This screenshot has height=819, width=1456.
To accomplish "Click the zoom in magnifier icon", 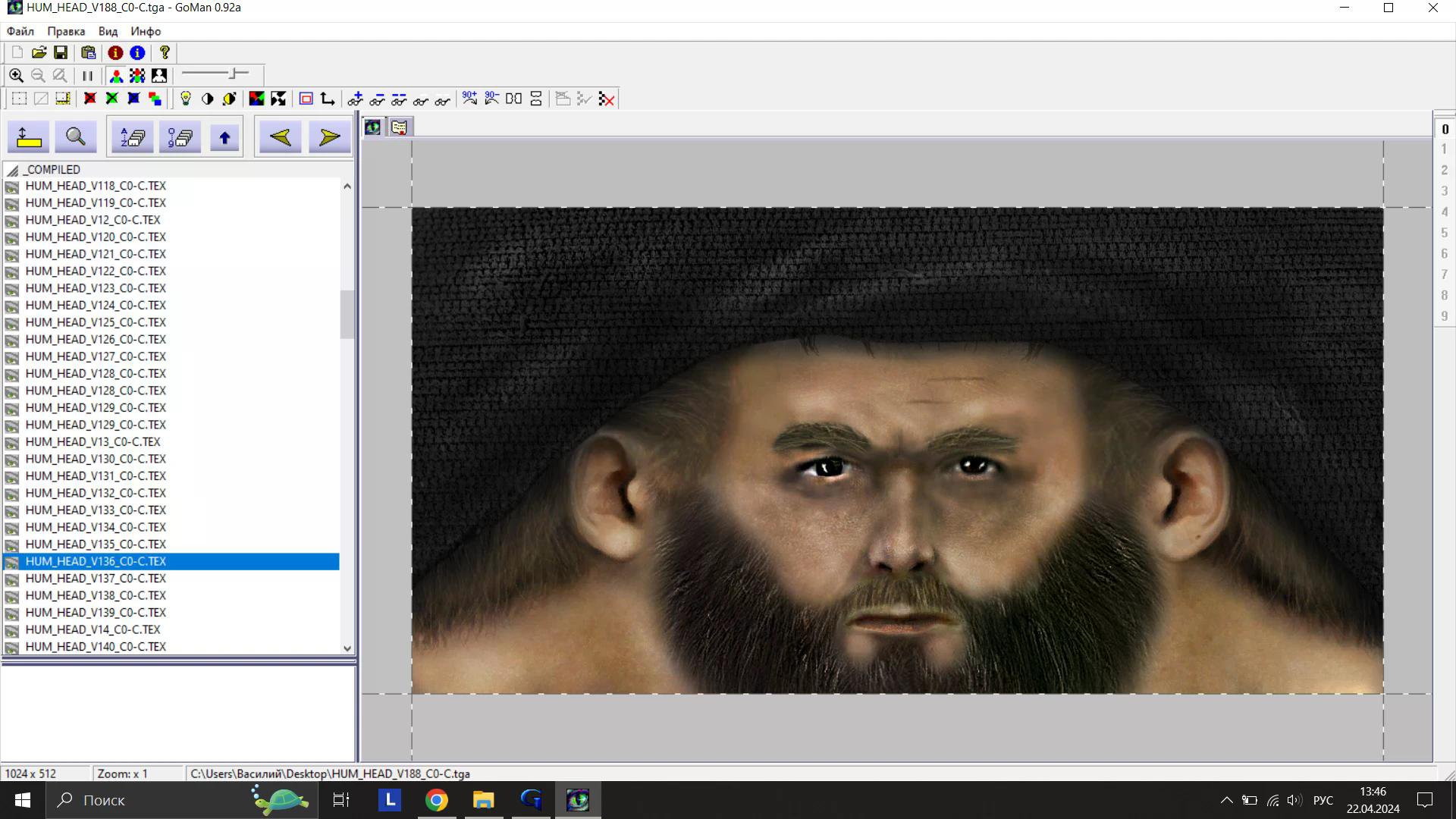I will click(x=16, y=76).
